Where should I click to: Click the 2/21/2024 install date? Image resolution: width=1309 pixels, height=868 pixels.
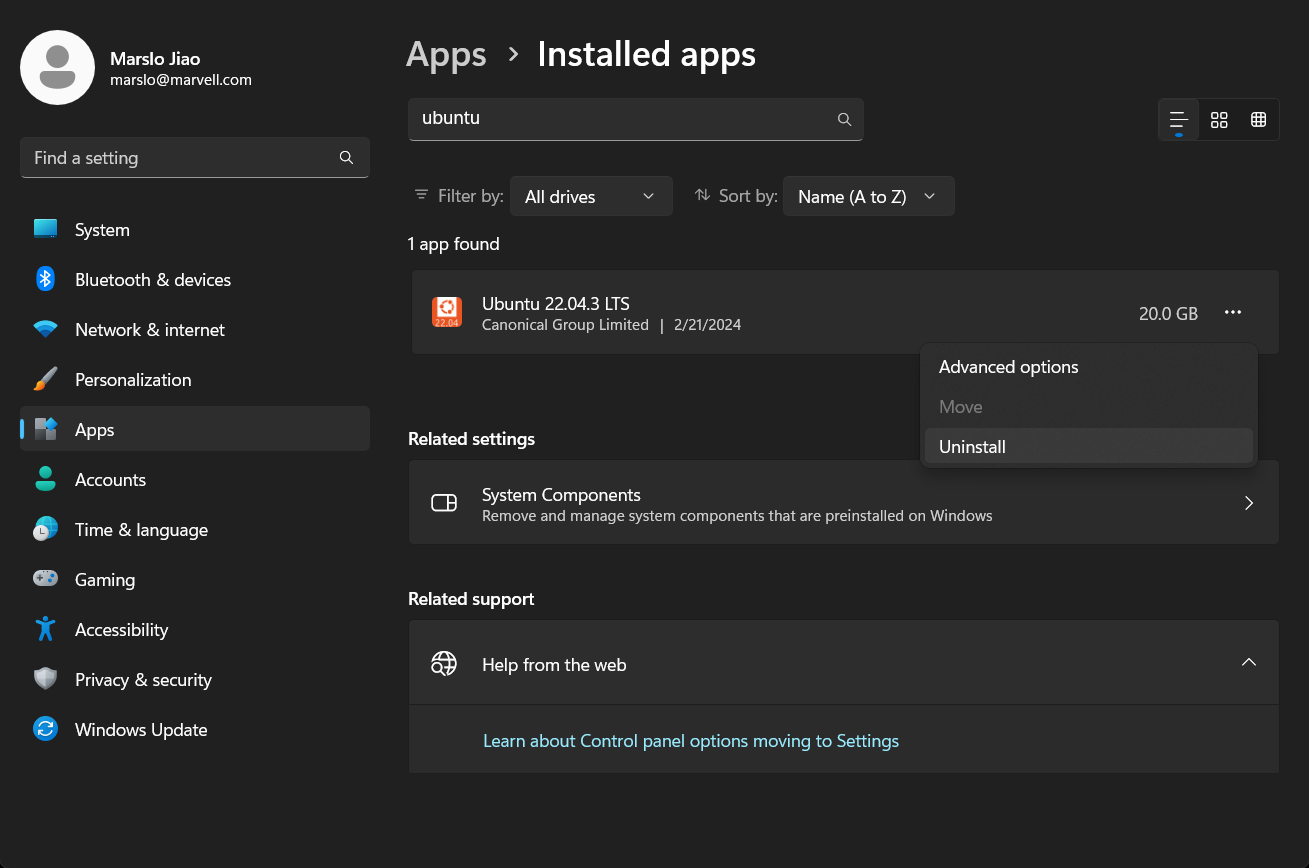coord(708,325)
